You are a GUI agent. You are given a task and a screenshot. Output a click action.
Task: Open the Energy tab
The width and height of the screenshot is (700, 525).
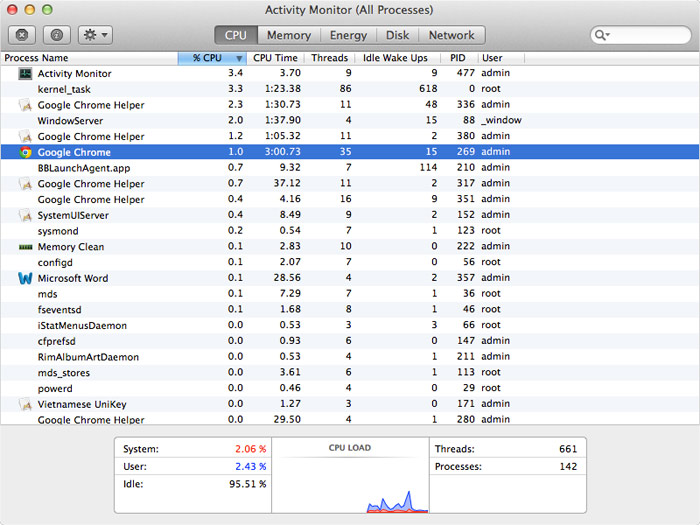(x=348, y=35)
